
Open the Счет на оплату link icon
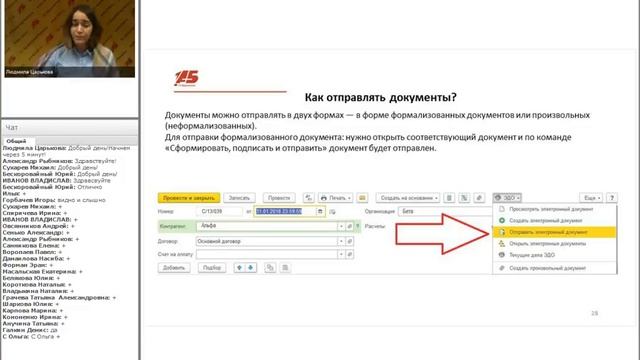click(x=349, y=254)
